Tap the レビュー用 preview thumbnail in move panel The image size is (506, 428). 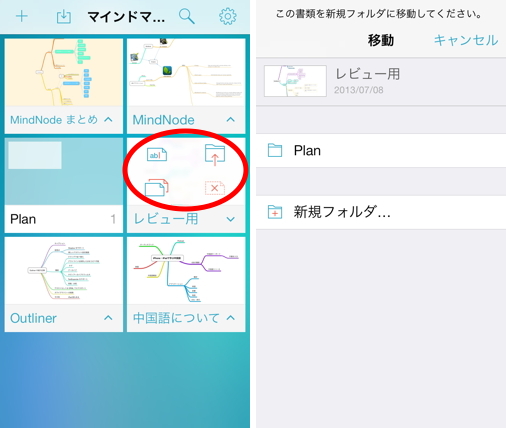pos(295,81)
